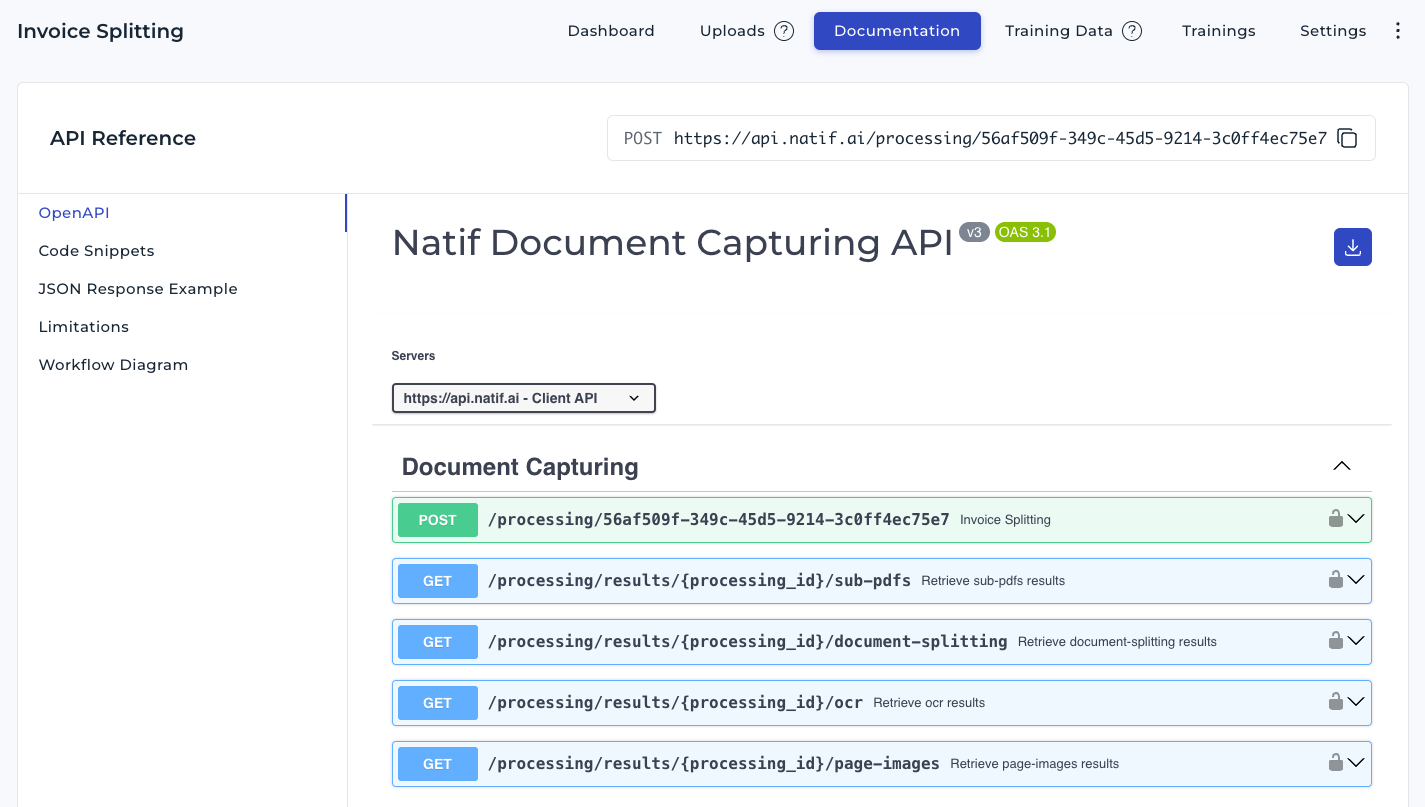Click the POST /processing/56af509f endpoint path
Image resolution: width=1425 pixels, height=807 pixels.
point(718,519)
